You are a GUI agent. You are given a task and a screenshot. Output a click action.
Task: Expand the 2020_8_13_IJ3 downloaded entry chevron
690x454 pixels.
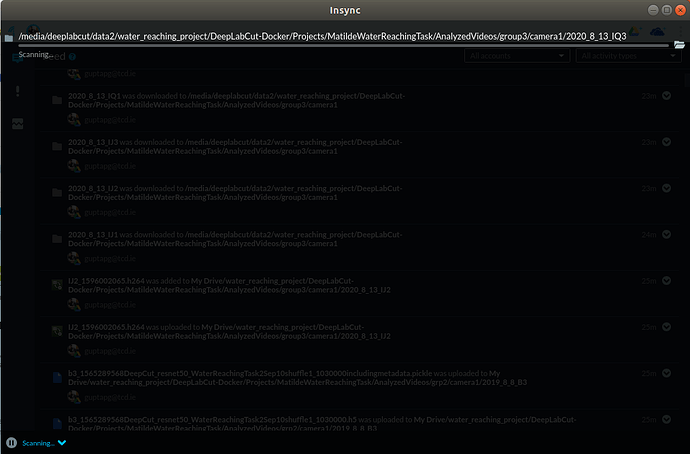(x=667, y=142)
